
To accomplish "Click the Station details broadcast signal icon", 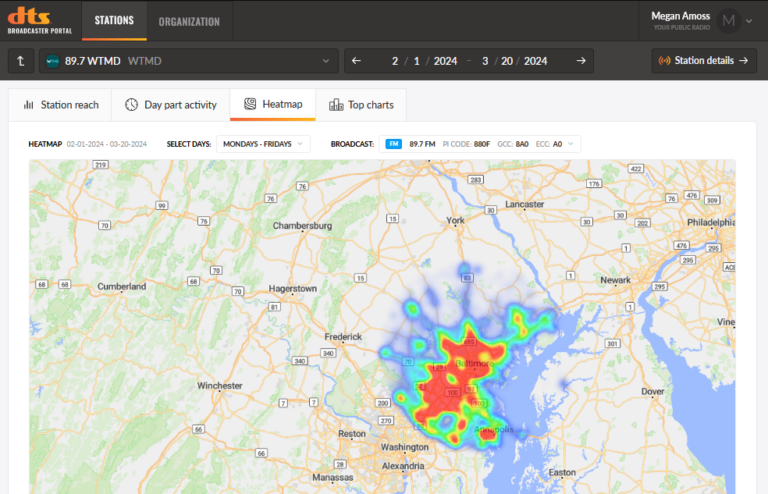I will point(664,61).
